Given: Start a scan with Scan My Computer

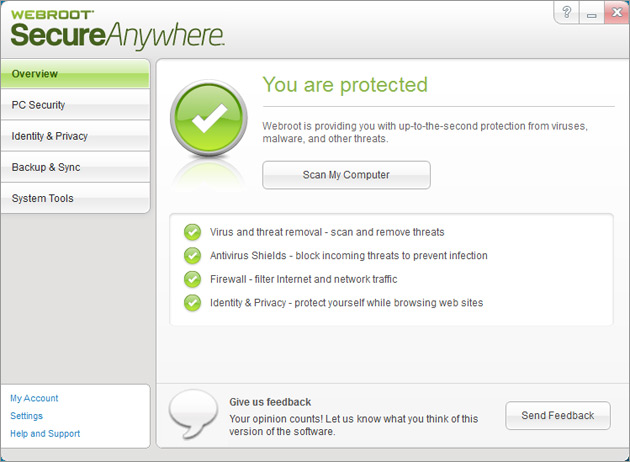Looking at the screenshot, I should pyautogui.click(x=346, y=175).
